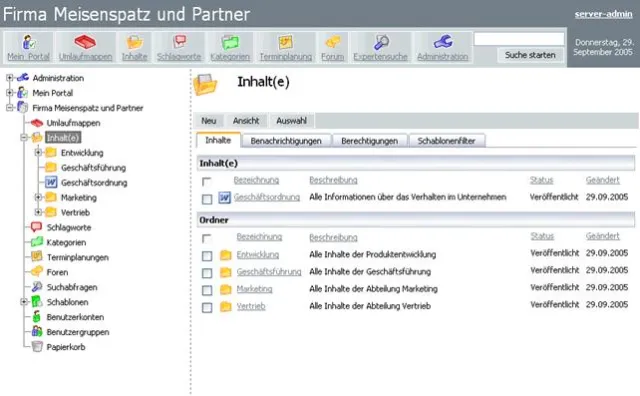Viewport: 640px width, 396px height.
Task: Open the green Kategorien toolbar icon
Action: (x=230, y=42)
